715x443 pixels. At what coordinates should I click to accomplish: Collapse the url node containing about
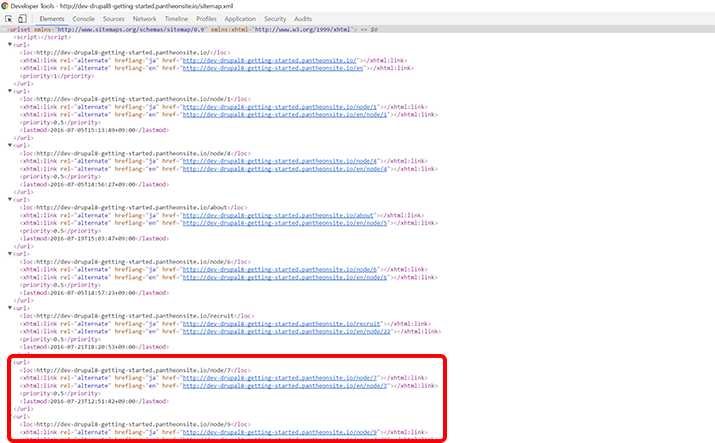[x=10, y=200]
